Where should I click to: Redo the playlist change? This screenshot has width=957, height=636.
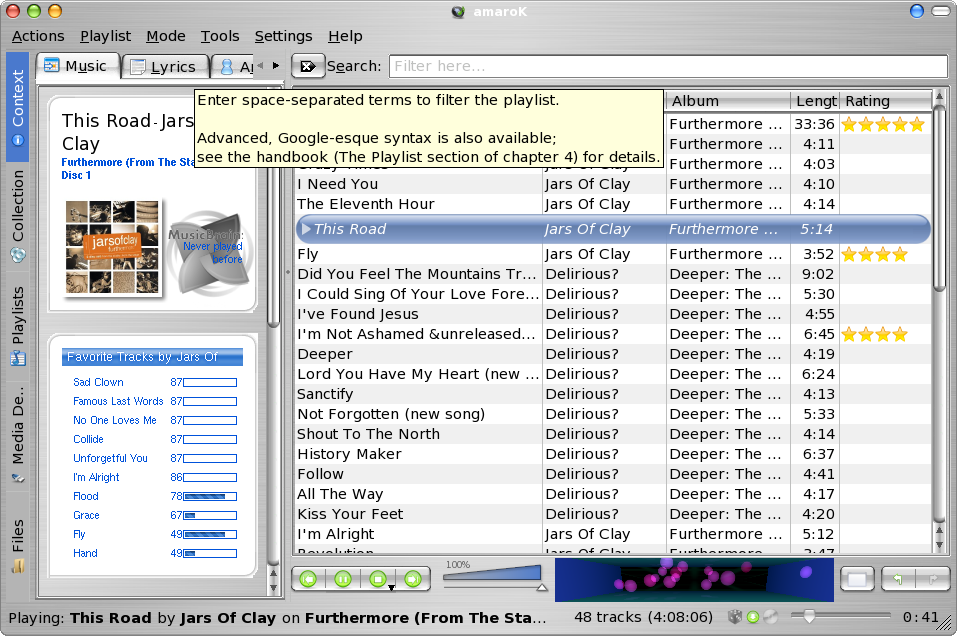[933, 579]
